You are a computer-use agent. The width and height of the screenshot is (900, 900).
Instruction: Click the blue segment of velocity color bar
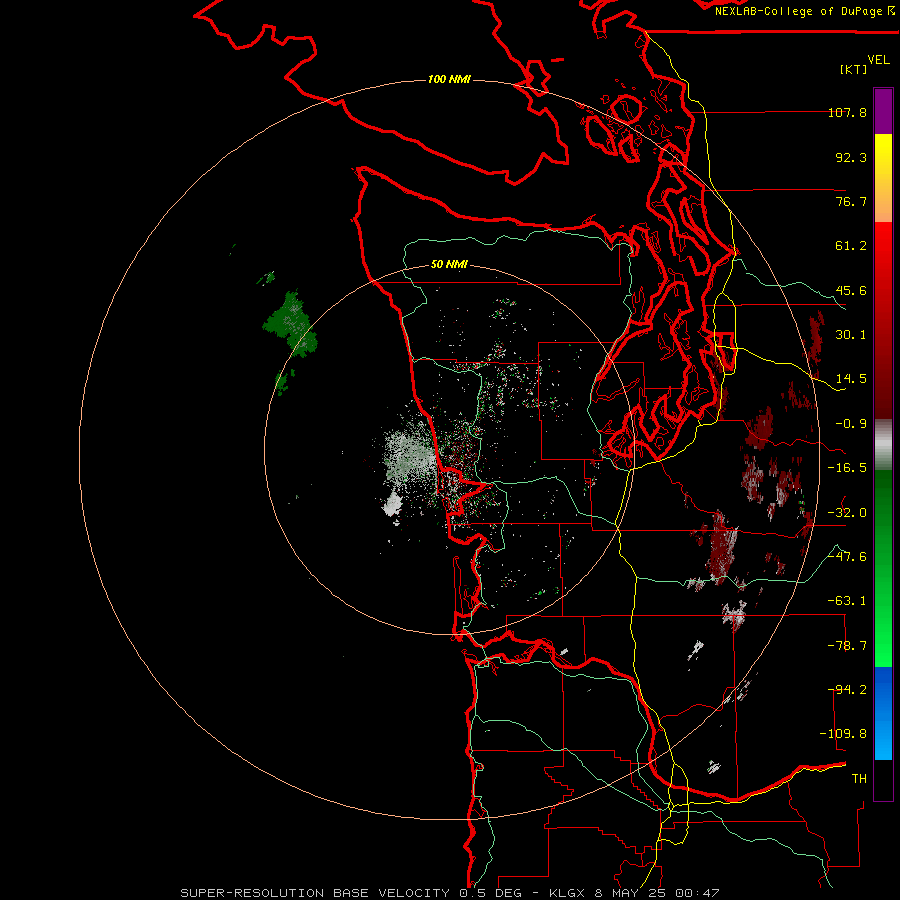point(883,713)
